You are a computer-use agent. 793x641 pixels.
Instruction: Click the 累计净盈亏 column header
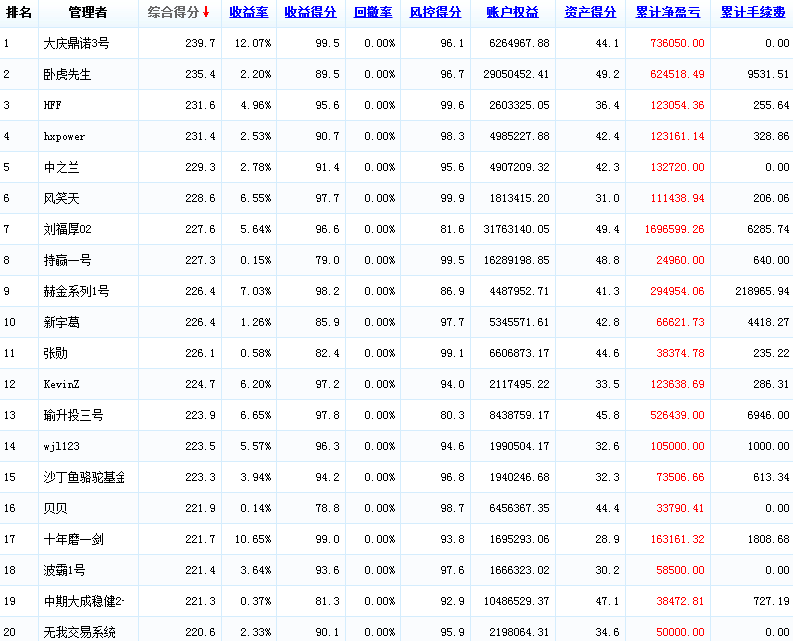[667, 13]
